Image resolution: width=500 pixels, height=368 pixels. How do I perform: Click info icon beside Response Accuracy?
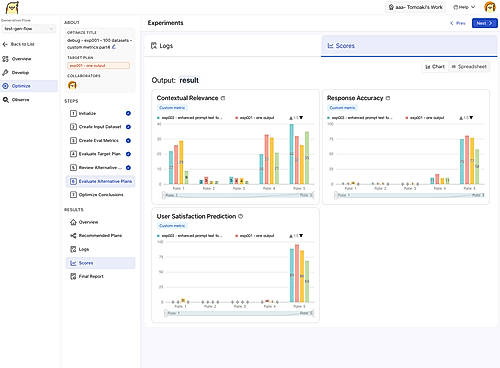(388, 98)
